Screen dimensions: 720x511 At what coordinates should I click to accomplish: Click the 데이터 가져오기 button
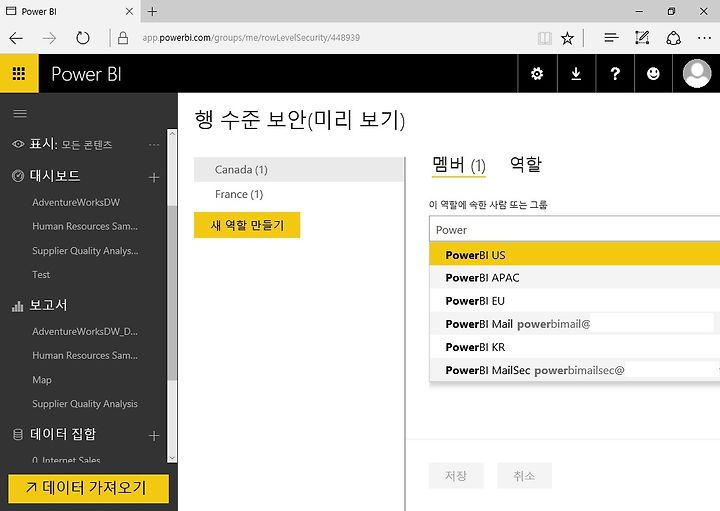coord(88,488)
